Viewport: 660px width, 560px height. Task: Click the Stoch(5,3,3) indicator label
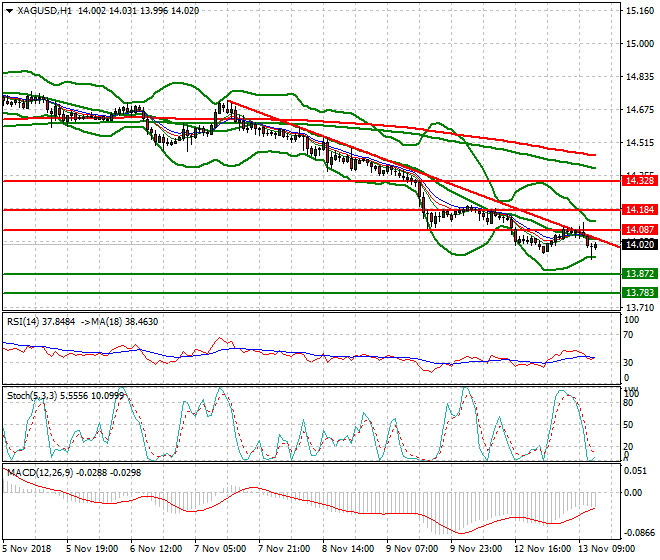(x=31, y=396)
